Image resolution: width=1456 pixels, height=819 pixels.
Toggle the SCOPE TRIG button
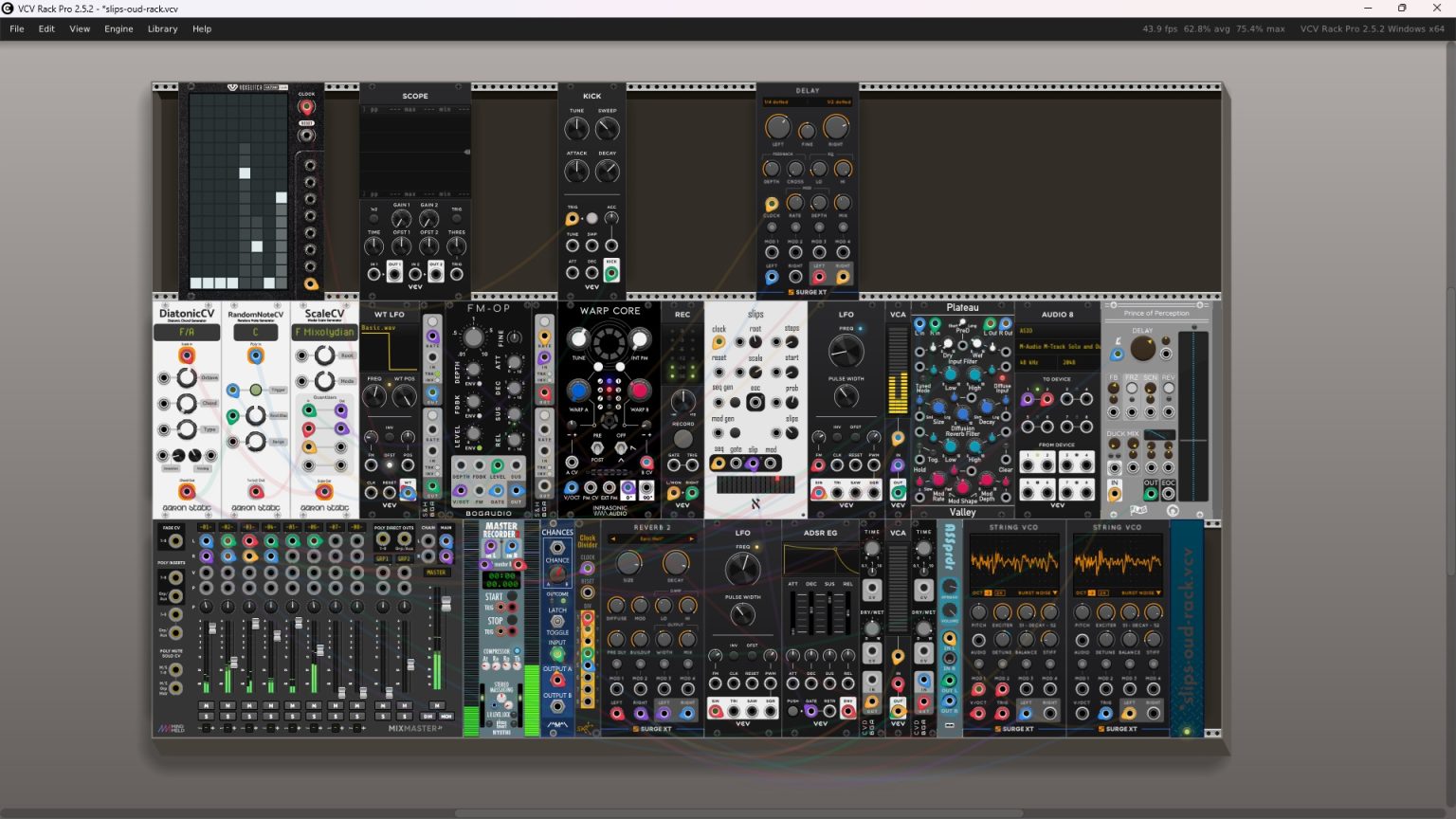click(456, 219)
